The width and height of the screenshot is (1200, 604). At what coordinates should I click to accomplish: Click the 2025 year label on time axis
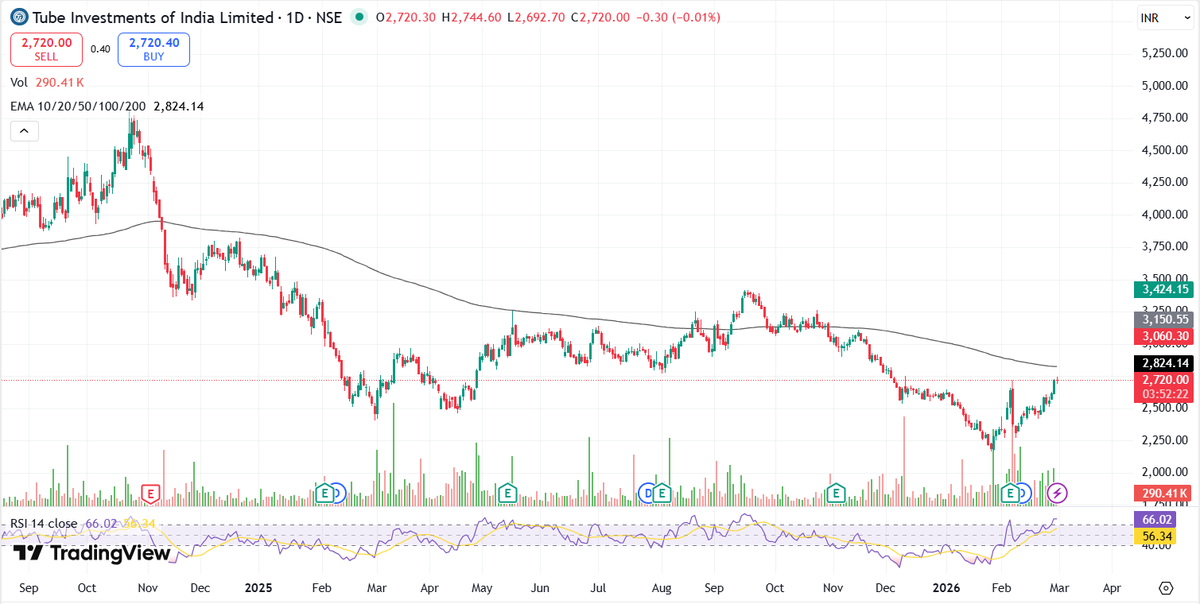259,588
